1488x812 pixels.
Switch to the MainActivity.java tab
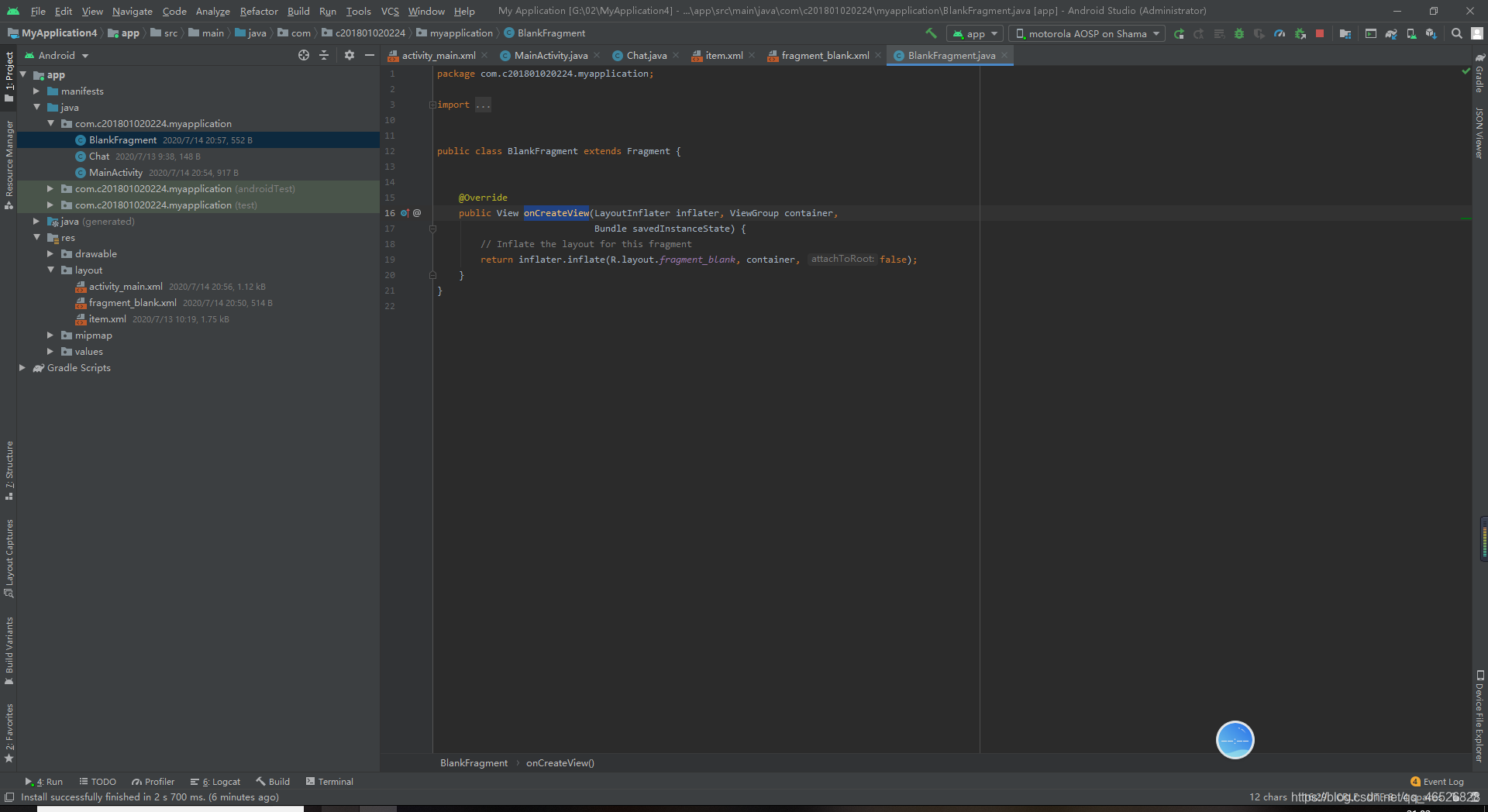click(551, 55)
